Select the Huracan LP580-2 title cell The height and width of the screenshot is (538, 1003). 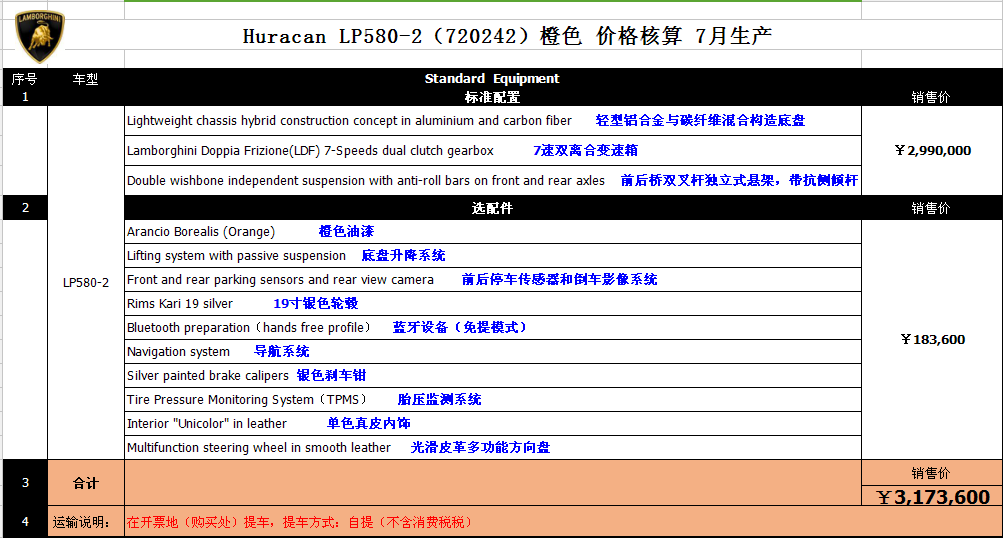click(507, 36)
